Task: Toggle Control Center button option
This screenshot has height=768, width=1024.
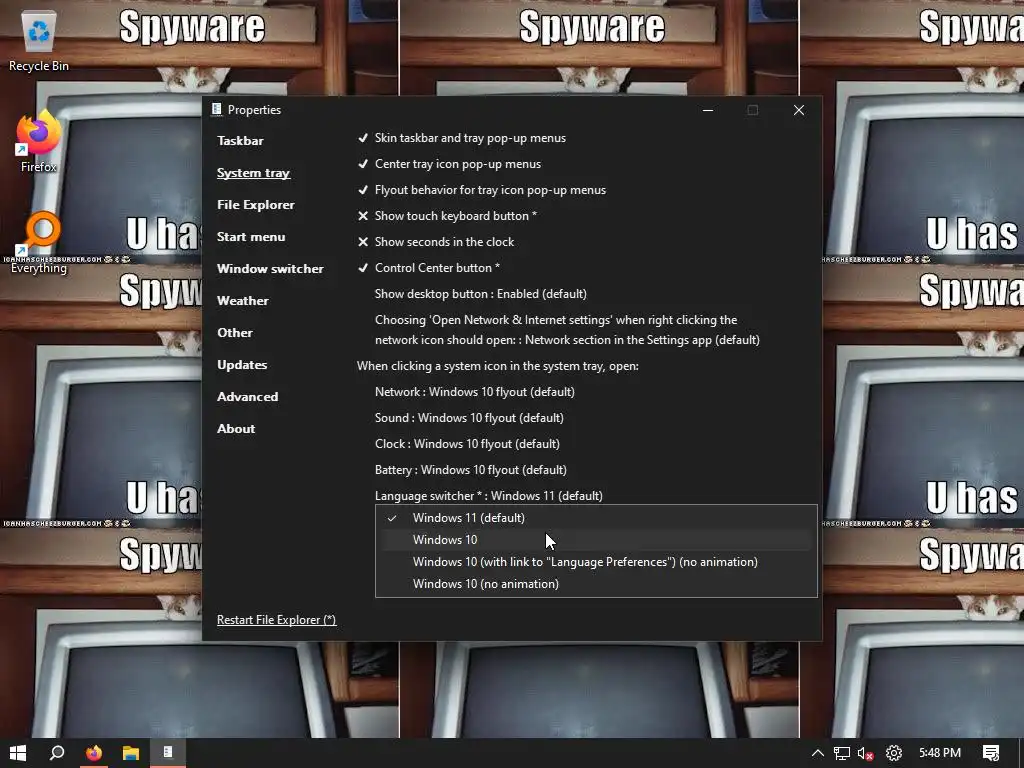Action: [428, 268]
